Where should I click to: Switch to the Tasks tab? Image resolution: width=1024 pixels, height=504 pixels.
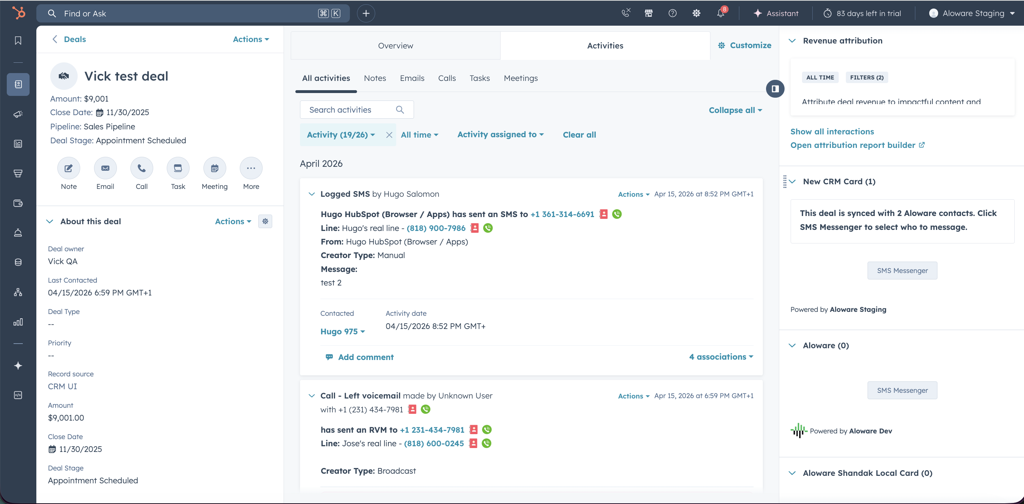pos(479,78)
